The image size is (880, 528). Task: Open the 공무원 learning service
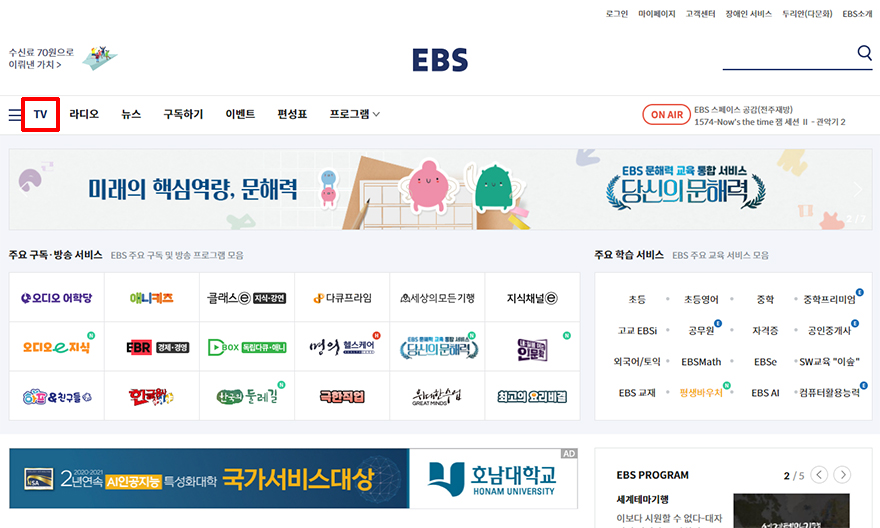[701, 330]
